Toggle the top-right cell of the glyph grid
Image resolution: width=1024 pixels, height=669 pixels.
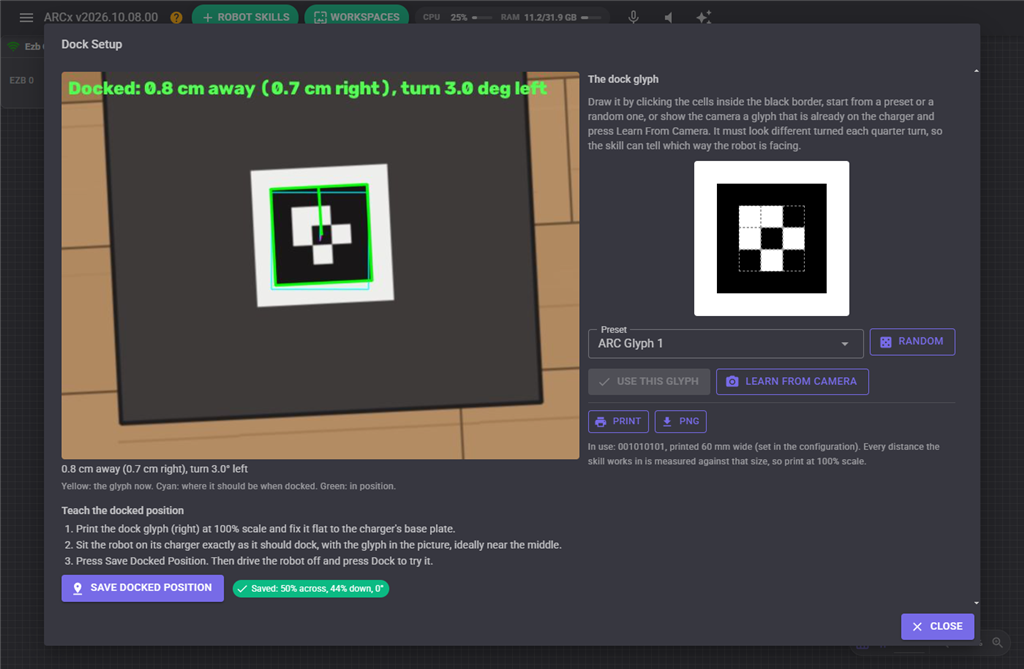[793, 217]
